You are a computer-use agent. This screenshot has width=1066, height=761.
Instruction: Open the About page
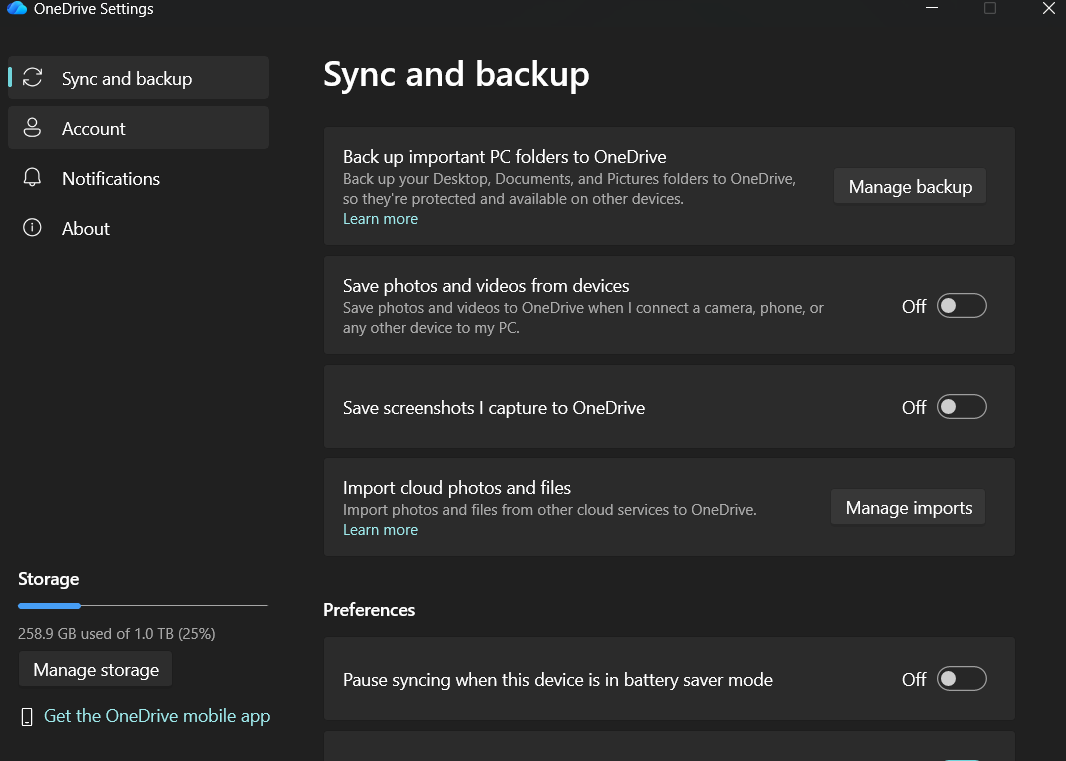(139, 229)
